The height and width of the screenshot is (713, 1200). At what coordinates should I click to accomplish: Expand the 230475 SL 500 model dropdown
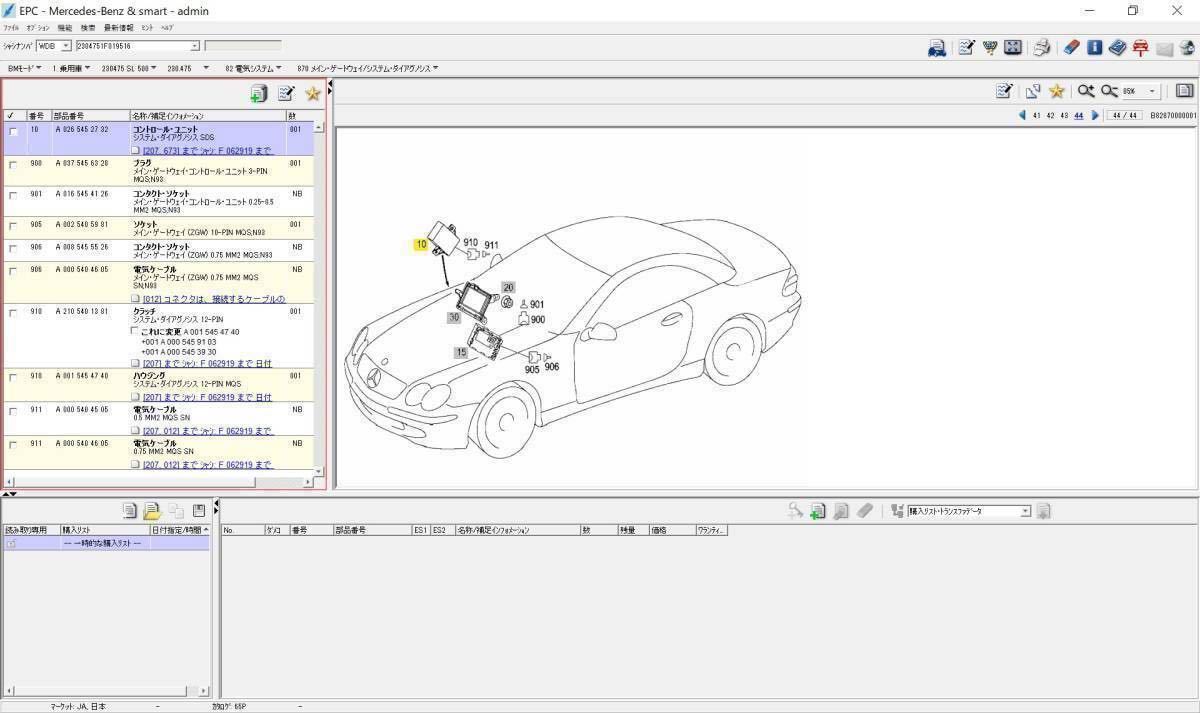tap(153, 68)
